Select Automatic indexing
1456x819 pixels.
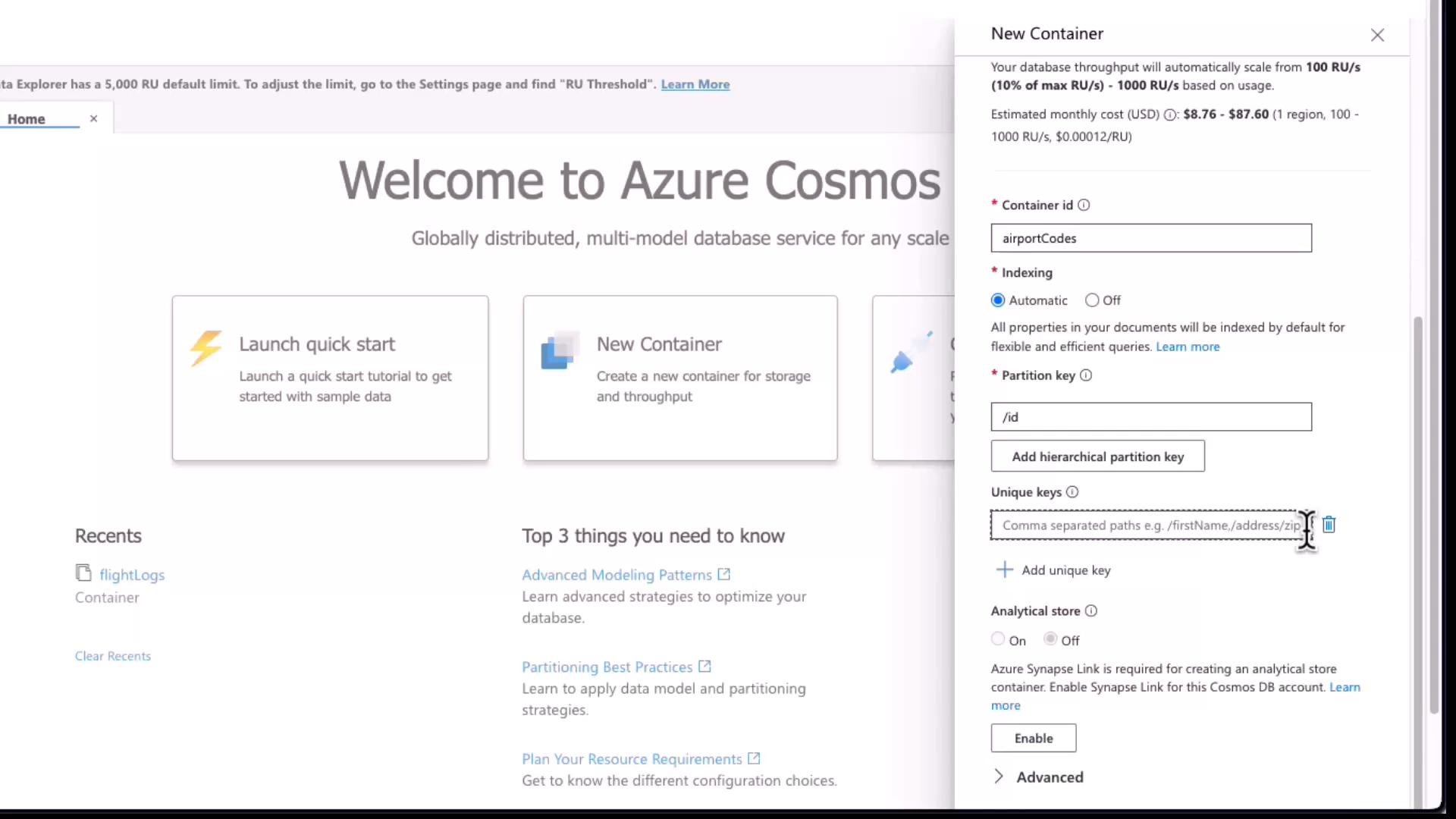pos(998,300)
